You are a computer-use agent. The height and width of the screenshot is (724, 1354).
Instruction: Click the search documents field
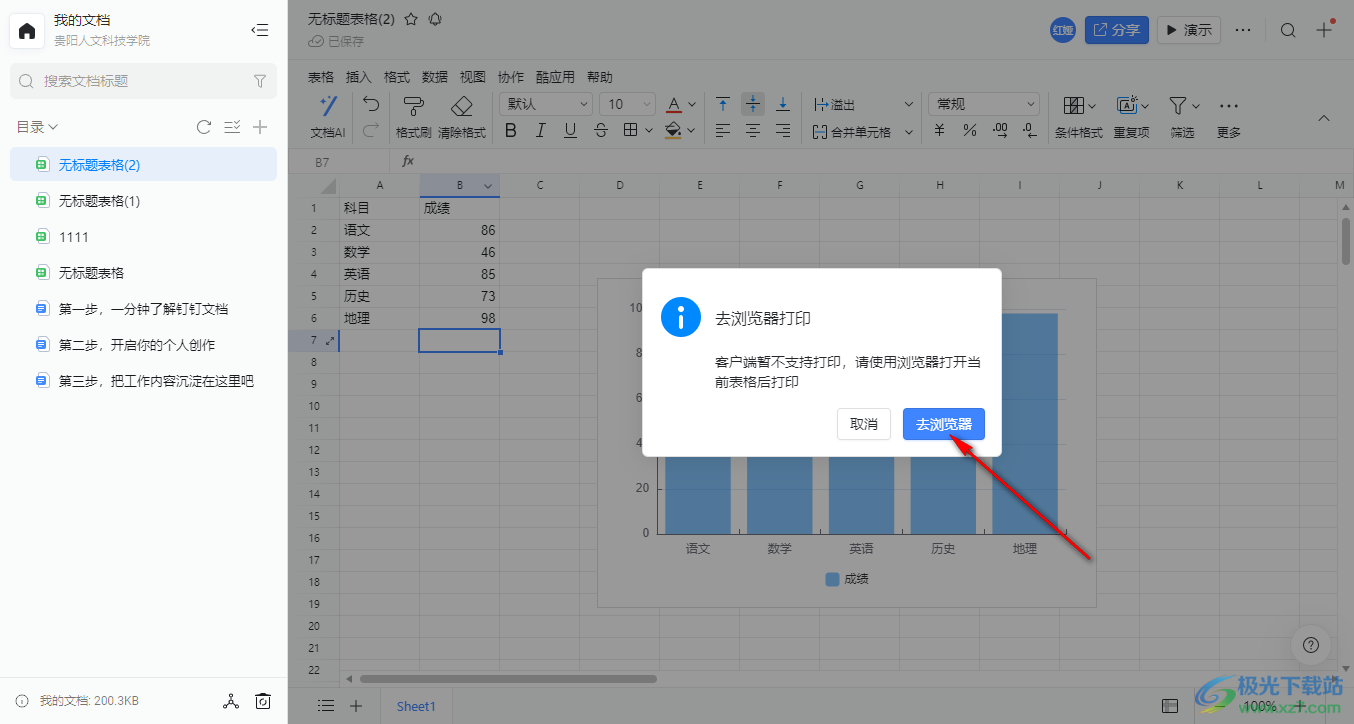point(143,81)
